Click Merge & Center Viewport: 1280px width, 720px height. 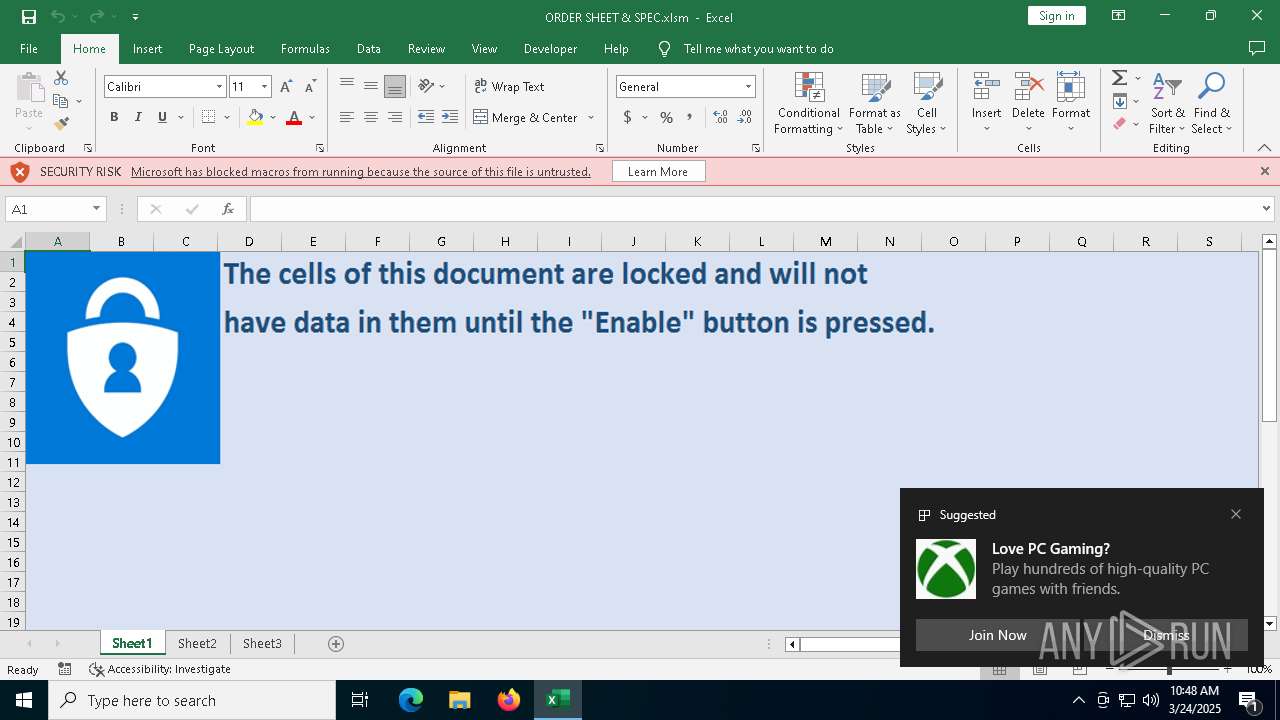[x=526, y=117]
